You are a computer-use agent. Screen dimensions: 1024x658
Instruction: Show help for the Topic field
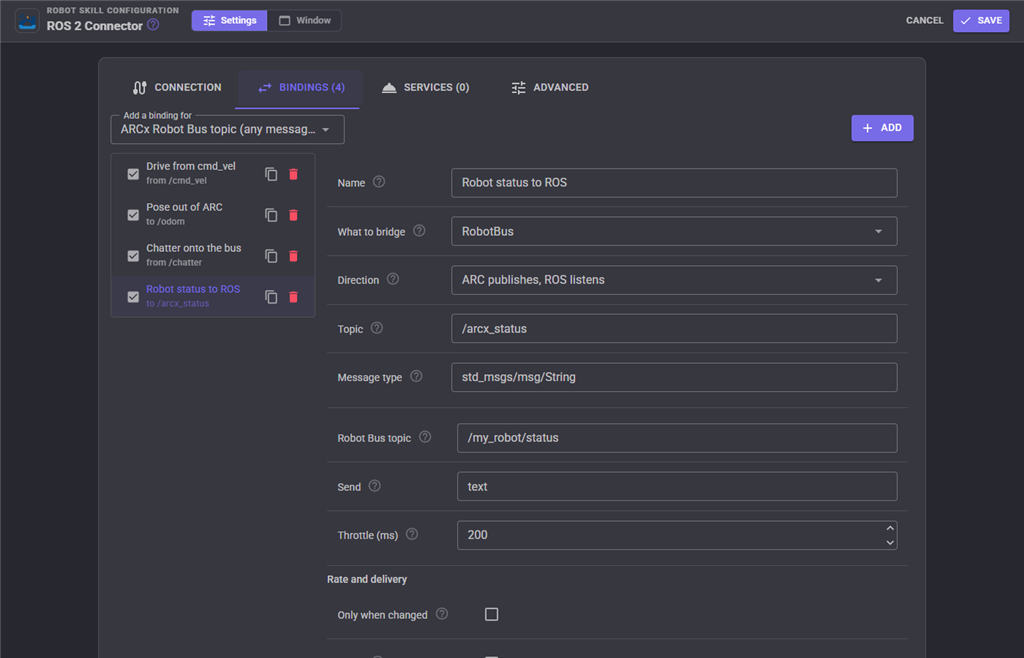377,328
